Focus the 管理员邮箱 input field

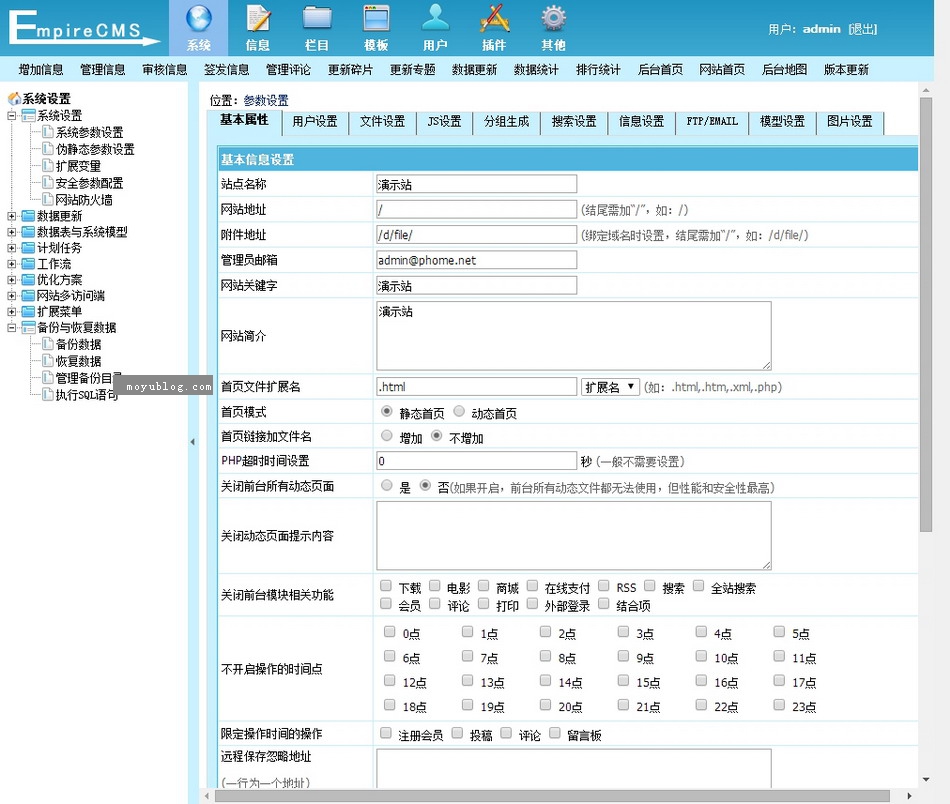click(476, 260)
